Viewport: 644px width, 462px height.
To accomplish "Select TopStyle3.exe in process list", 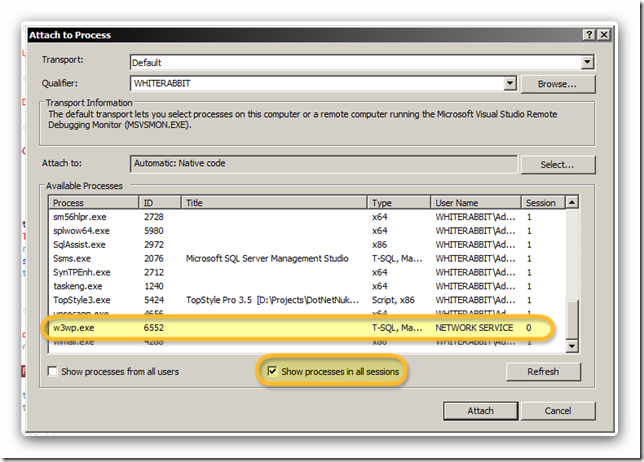I will coord(81,300).
